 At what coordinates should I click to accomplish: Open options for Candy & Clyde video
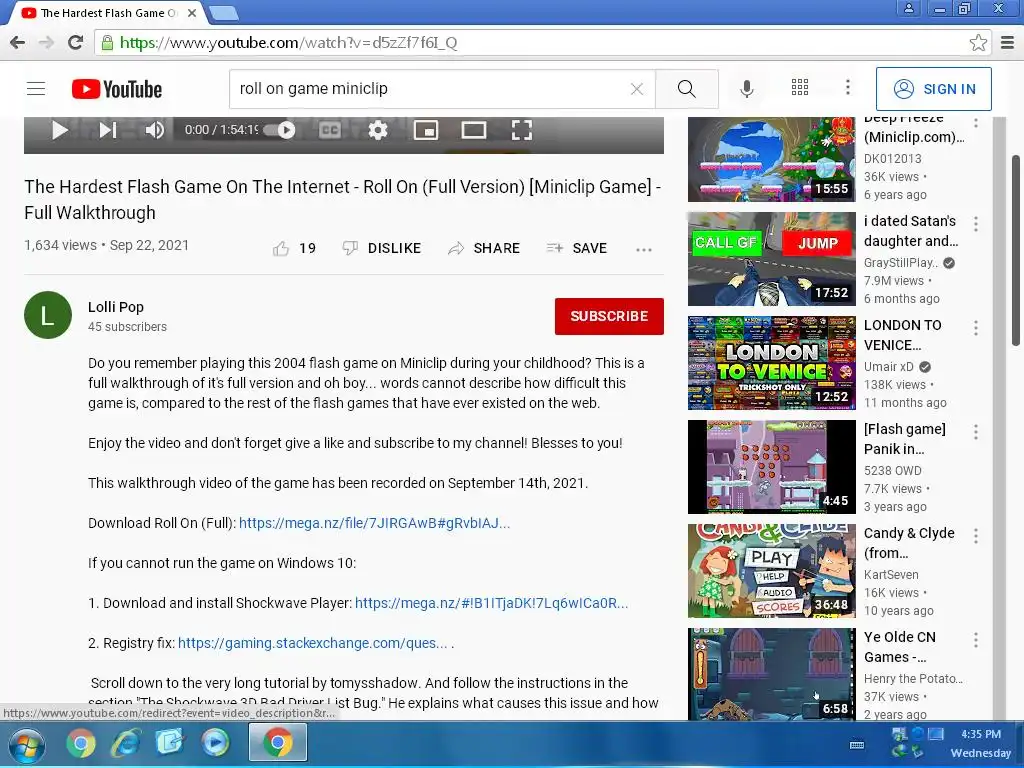[976, 536]
